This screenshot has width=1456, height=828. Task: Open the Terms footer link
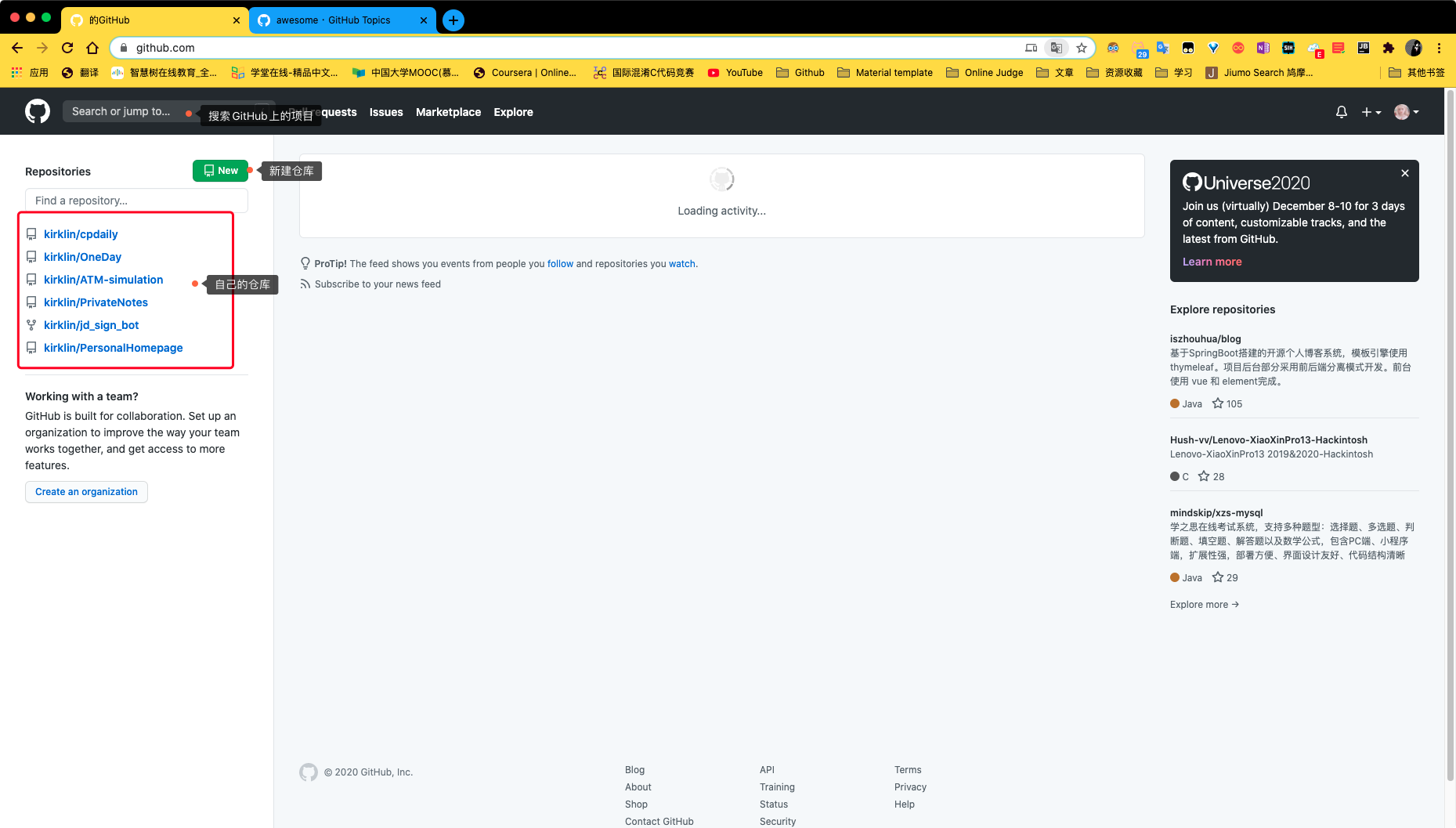click(x=908, y=770)
